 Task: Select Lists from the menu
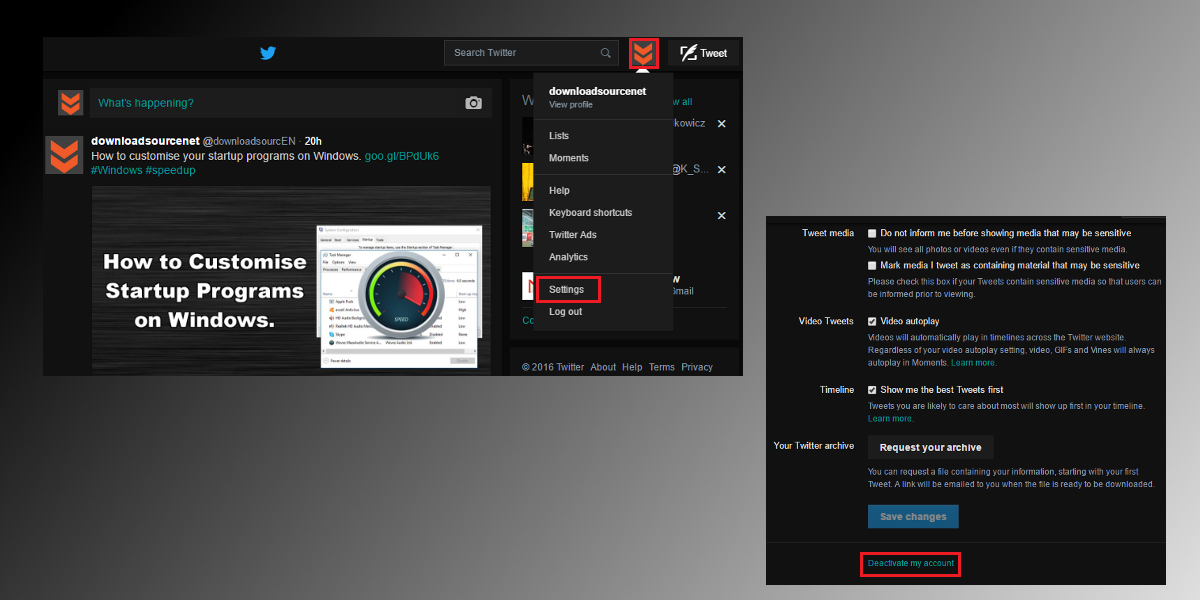click(x=559, y=136)
